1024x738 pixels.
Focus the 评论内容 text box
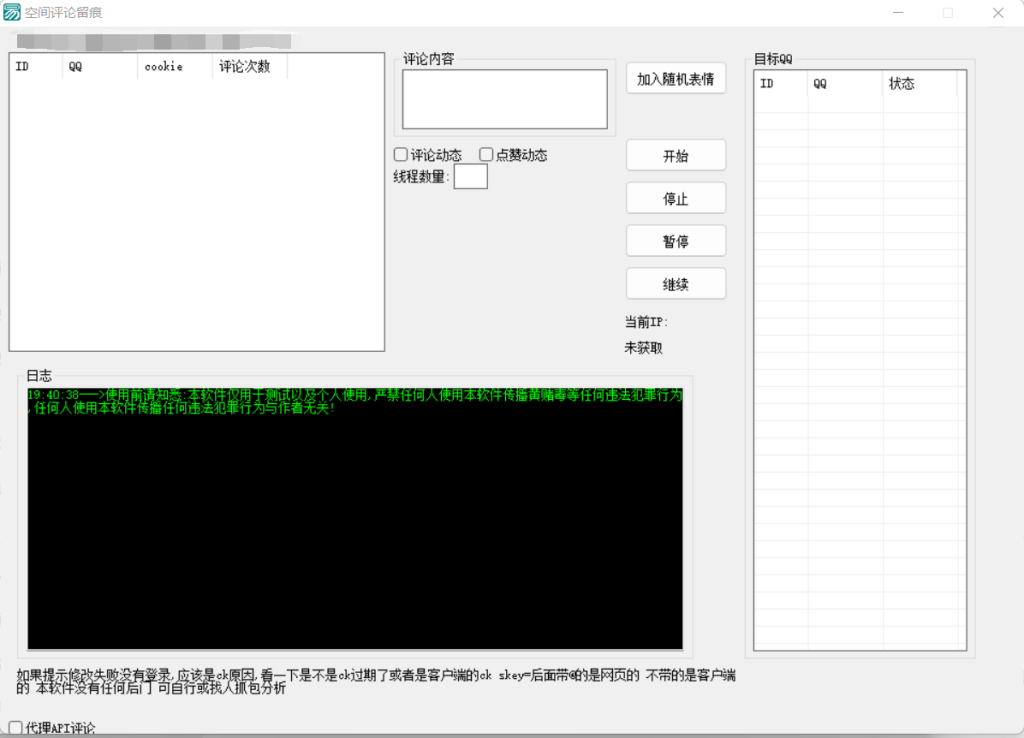coord(504,99)
